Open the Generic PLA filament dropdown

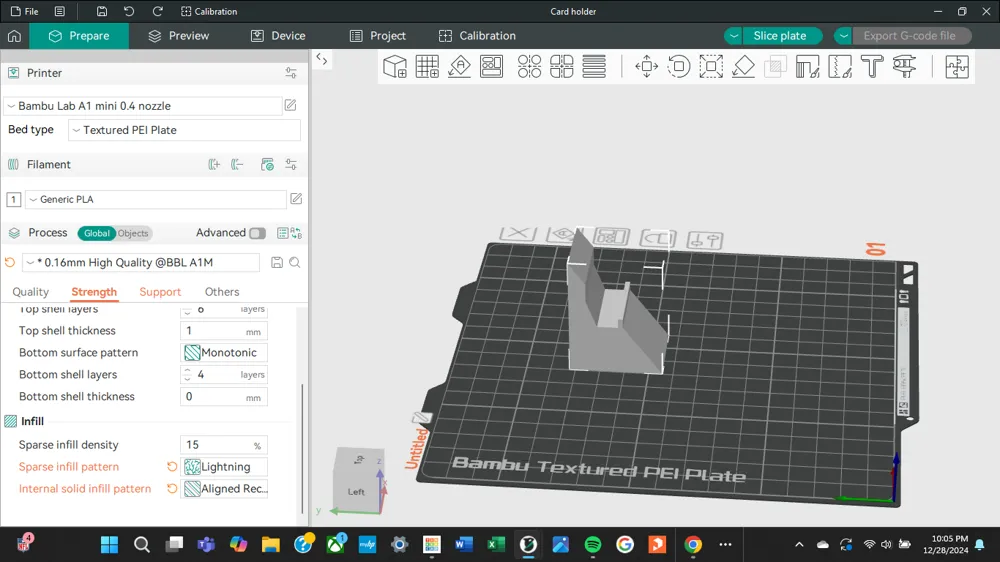coord(156,199)
